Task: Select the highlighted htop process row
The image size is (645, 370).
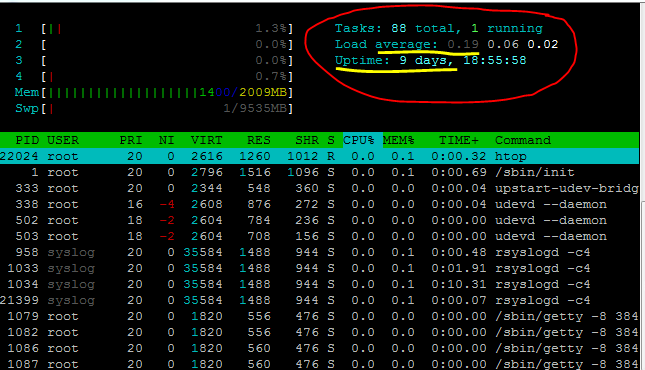Action: (x=320, y=156)
